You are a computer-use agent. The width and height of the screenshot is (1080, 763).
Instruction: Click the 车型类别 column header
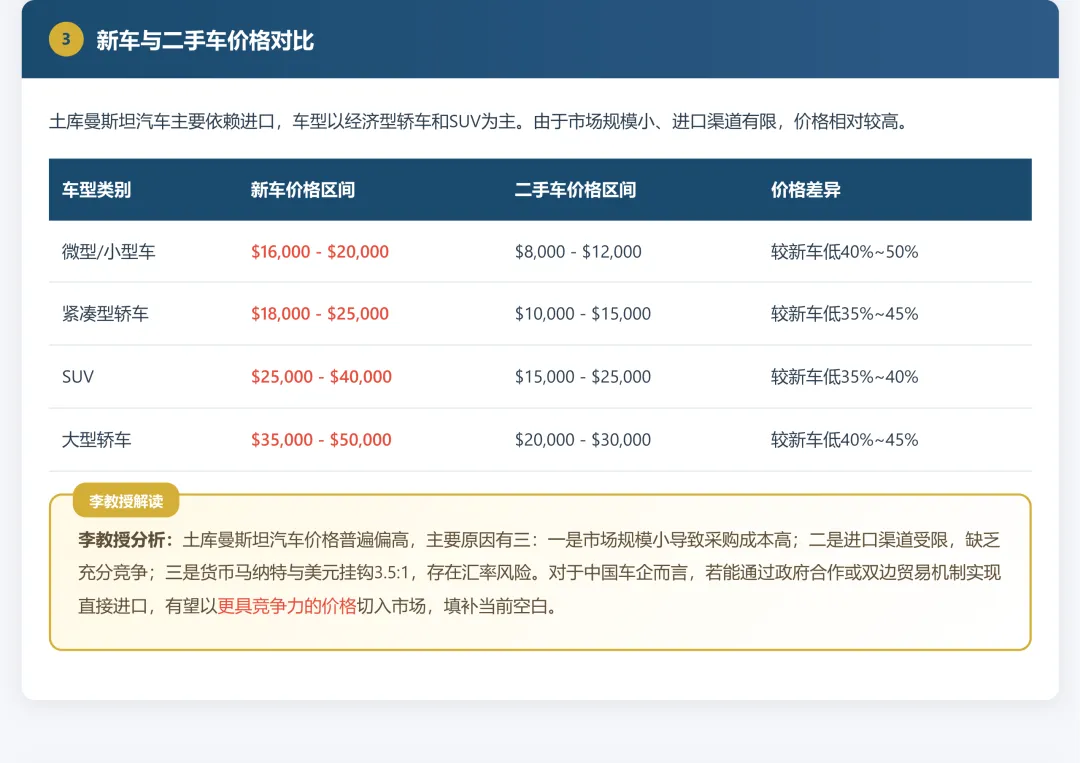pos(95,190)
